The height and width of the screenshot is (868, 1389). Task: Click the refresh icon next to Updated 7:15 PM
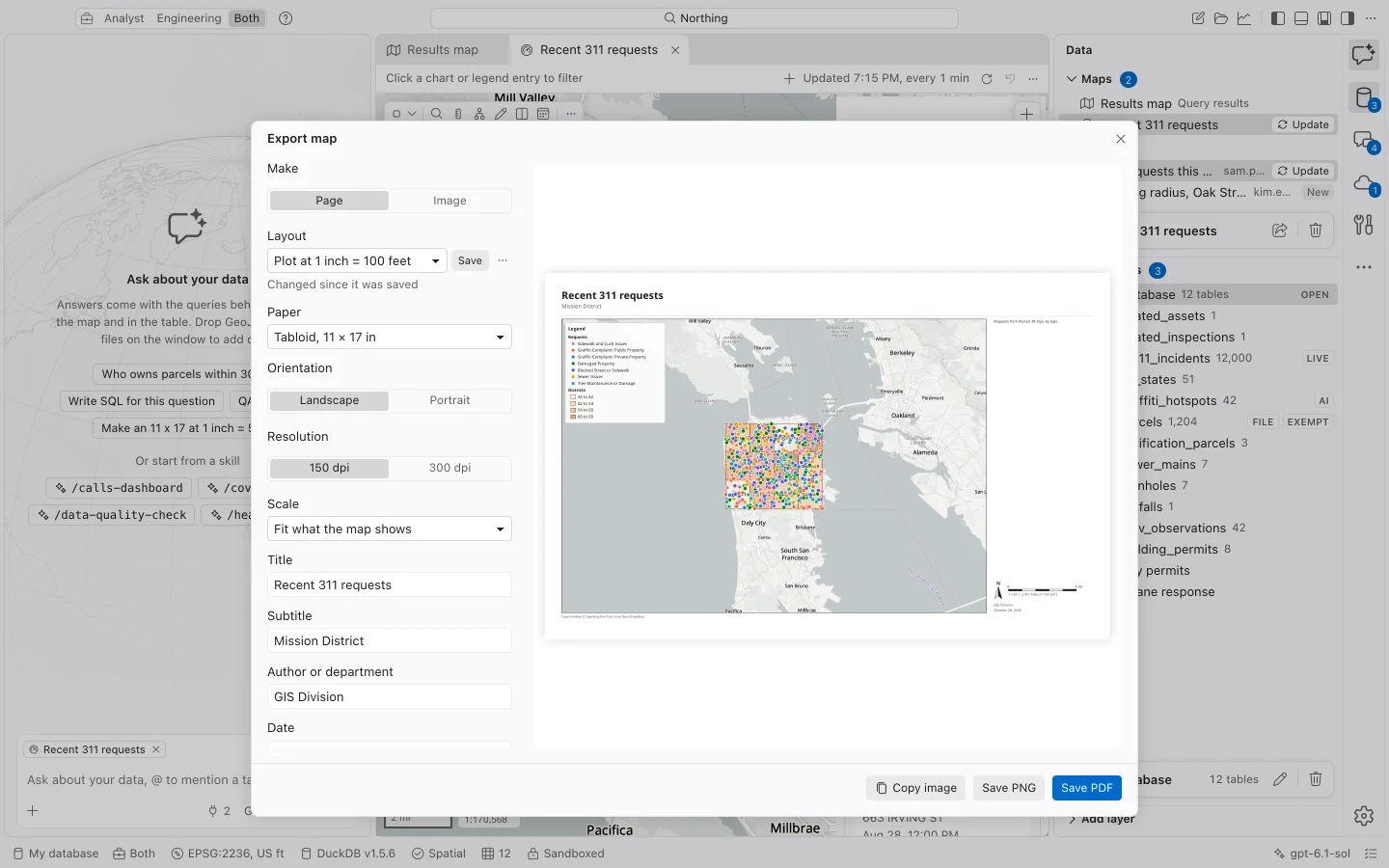coord(987,79)
